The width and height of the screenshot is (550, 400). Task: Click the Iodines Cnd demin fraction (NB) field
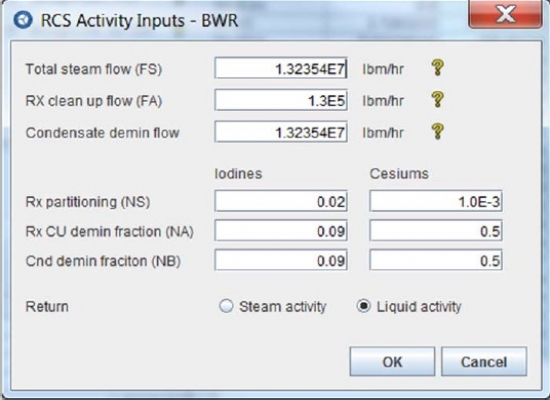281,260
